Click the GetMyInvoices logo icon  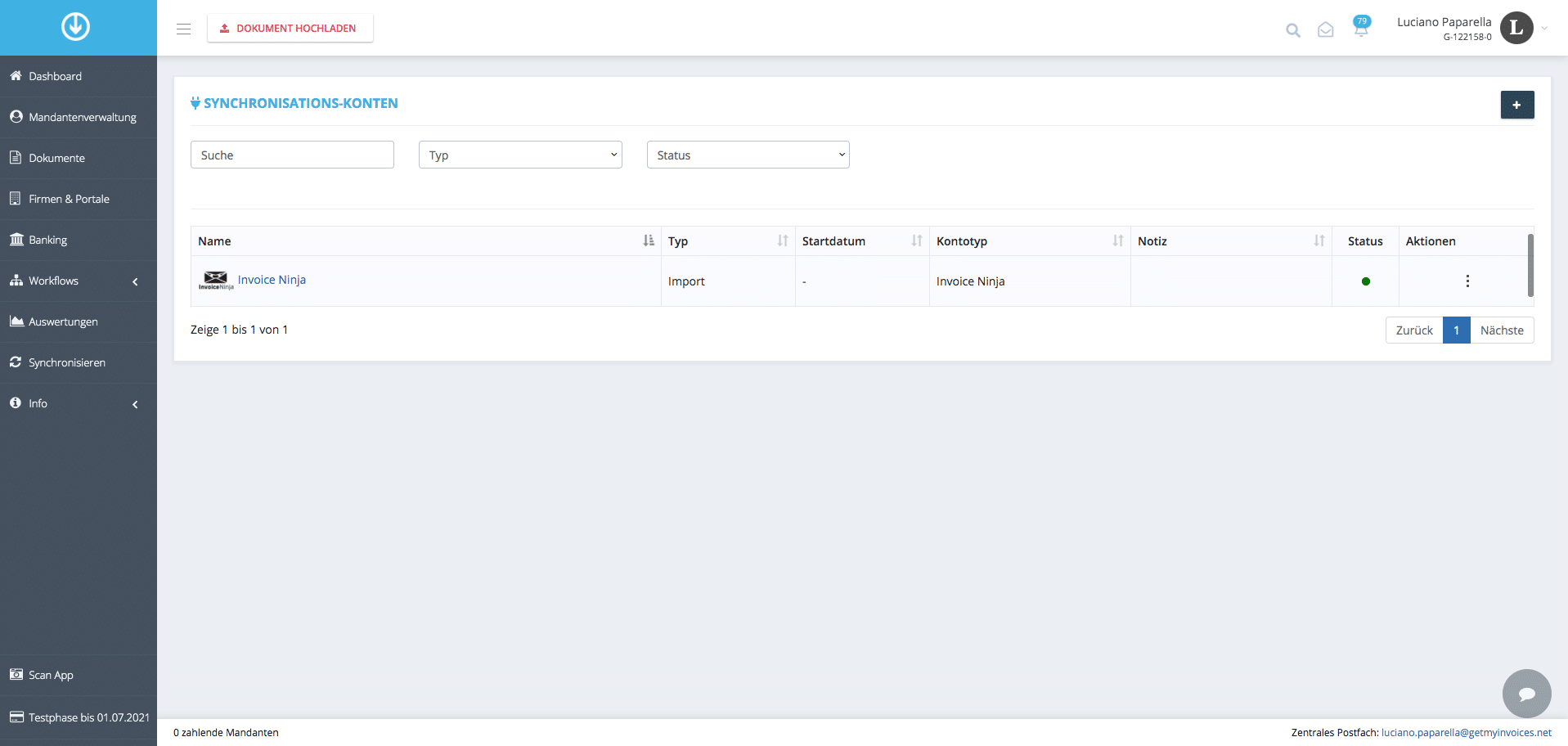point(75,27)
